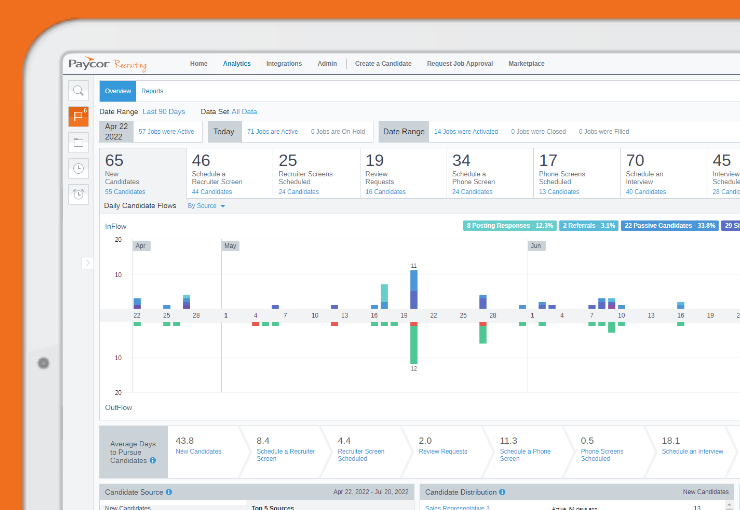Open 14 Jobs were Activated link

click(466, 132)
